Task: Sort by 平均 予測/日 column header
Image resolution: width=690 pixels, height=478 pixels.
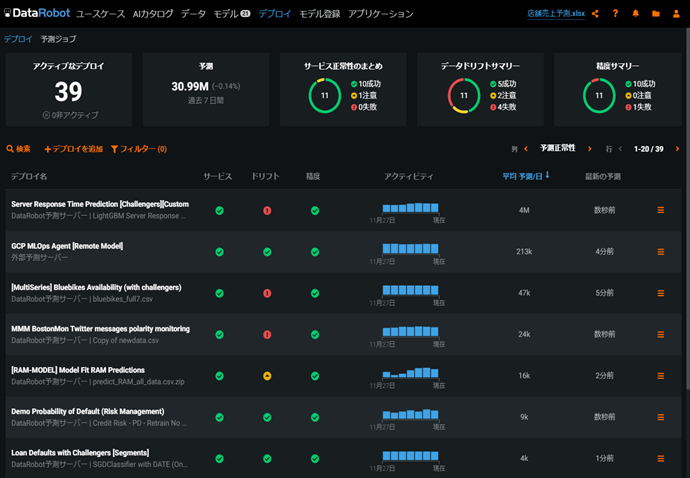Action: (525, 176)
